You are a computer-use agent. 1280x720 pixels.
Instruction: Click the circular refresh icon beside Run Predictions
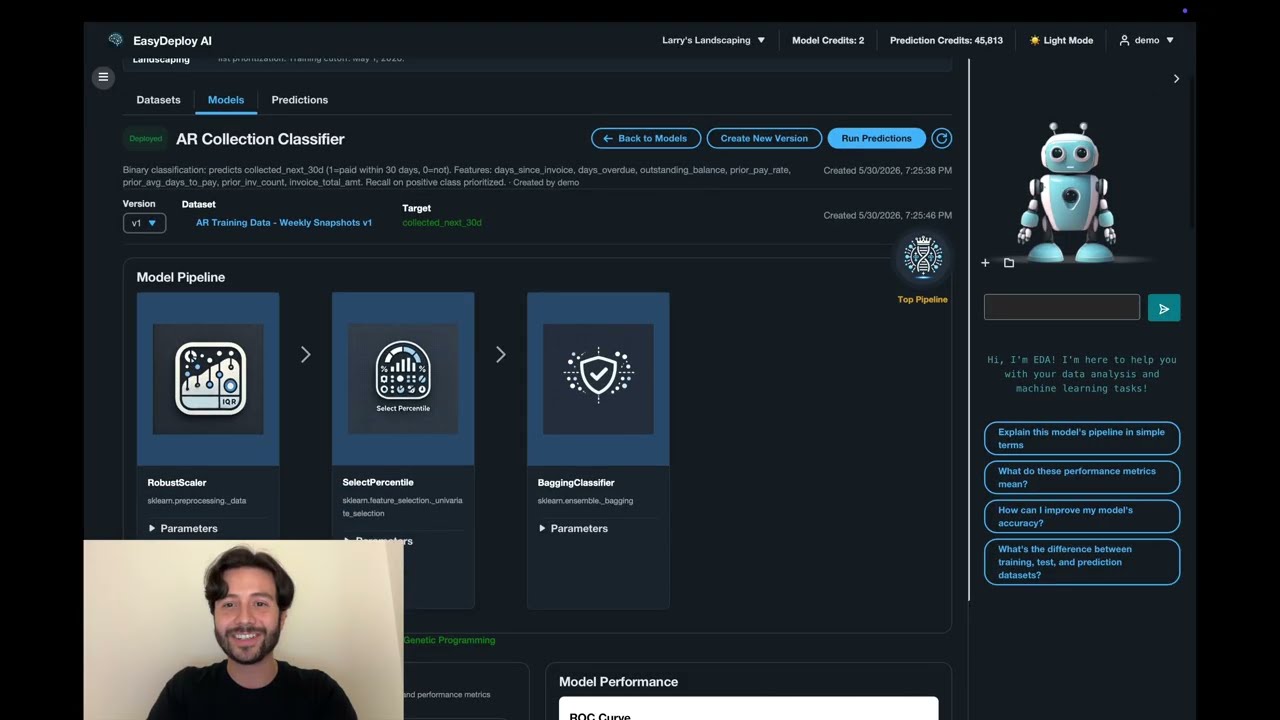tap(941, 138)
